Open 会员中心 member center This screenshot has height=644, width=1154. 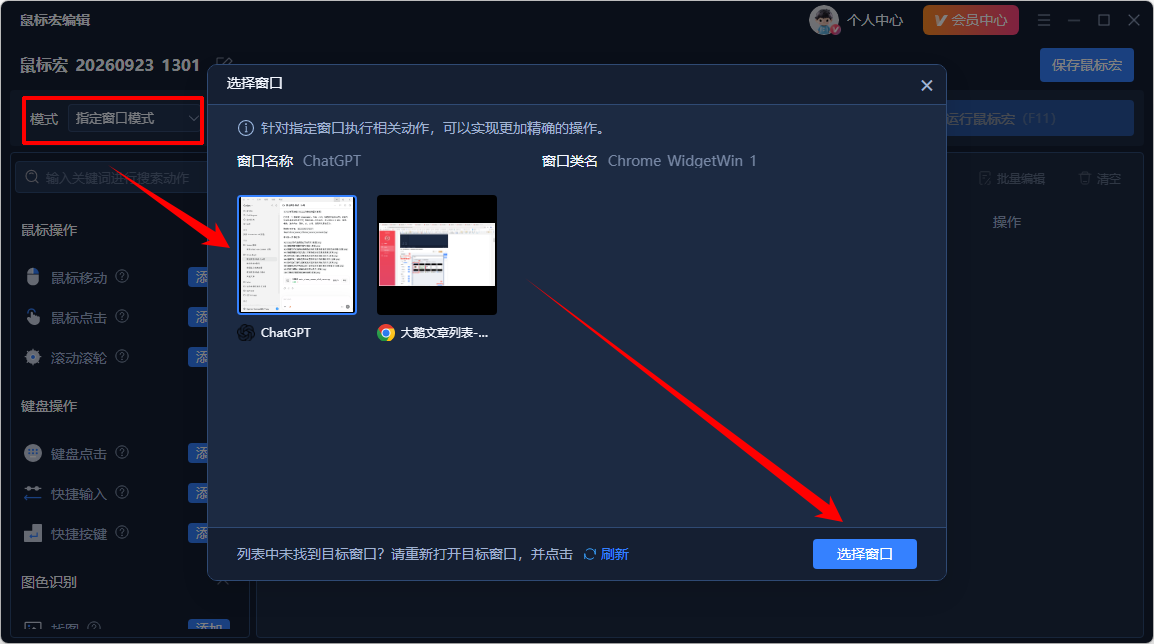[x=971, y=20]
